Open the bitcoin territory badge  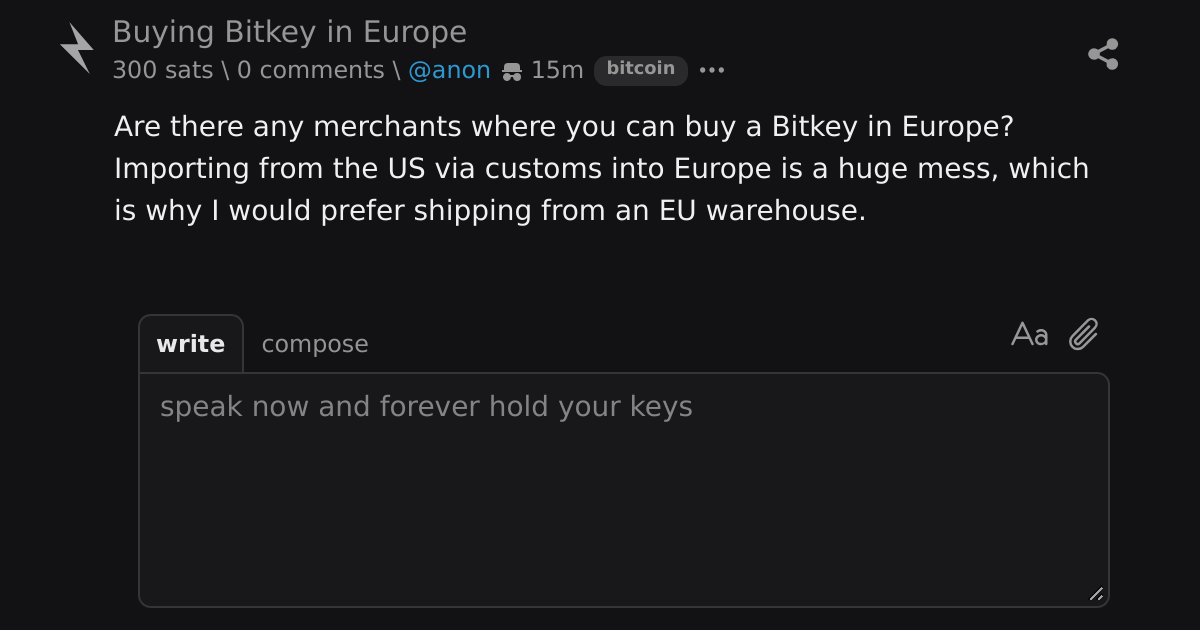click(x=641, y=69)
